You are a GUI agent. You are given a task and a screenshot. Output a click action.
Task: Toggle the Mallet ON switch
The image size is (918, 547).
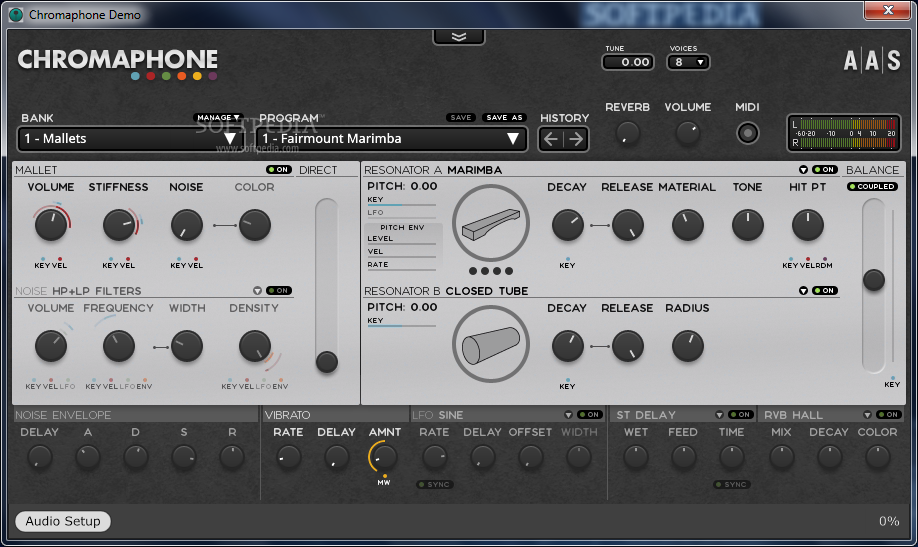pyautogui.click(x=279, y=169)
